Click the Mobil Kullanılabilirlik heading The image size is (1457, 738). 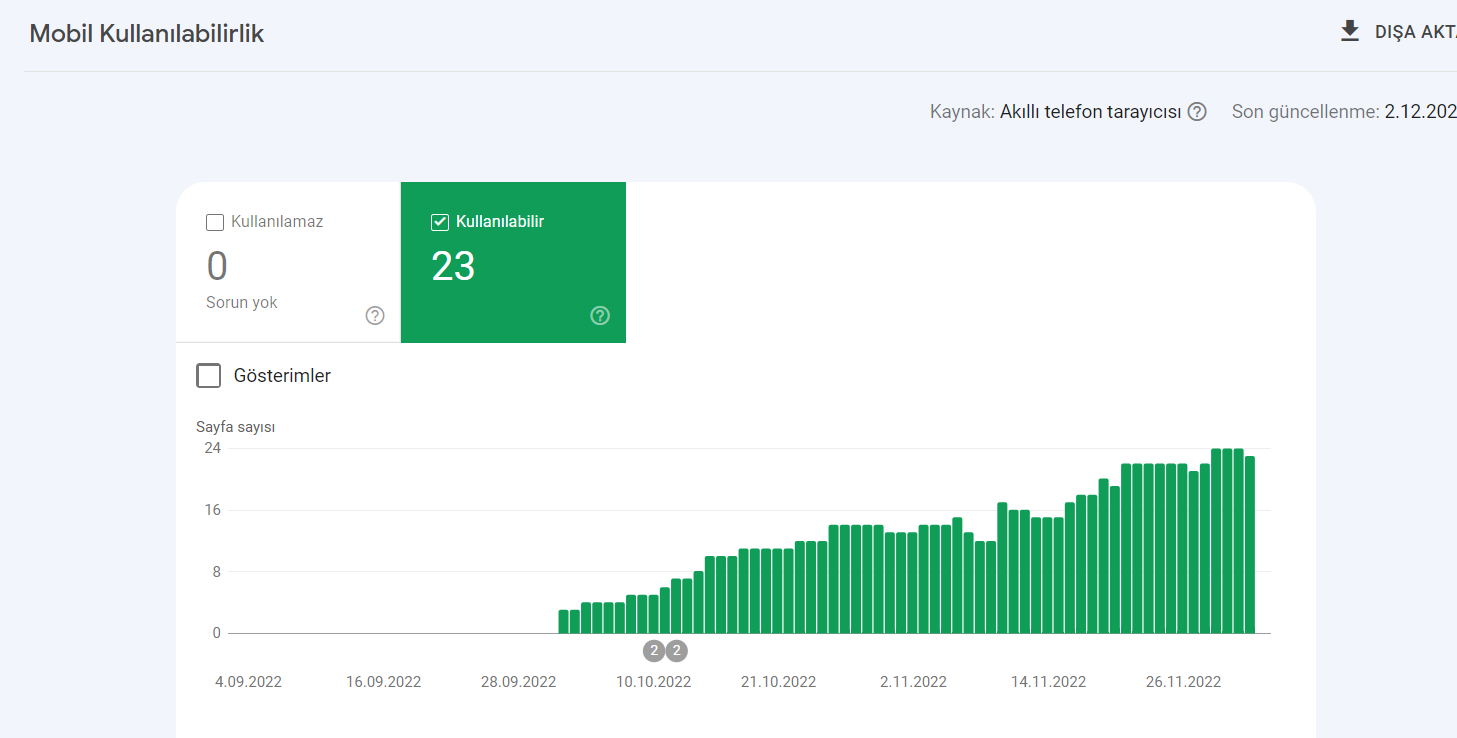click(x=147, y=33)
